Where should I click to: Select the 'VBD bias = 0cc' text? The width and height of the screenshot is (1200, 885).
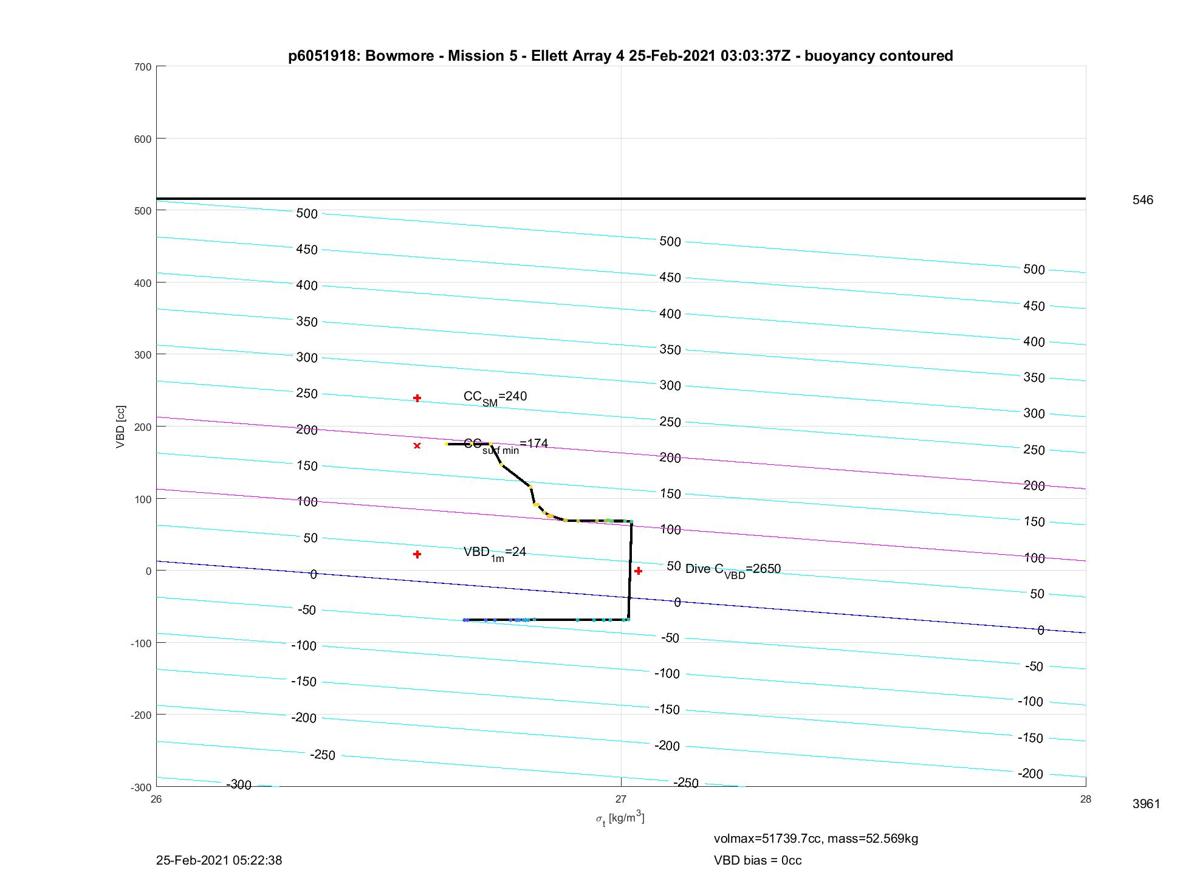point(758,860)
